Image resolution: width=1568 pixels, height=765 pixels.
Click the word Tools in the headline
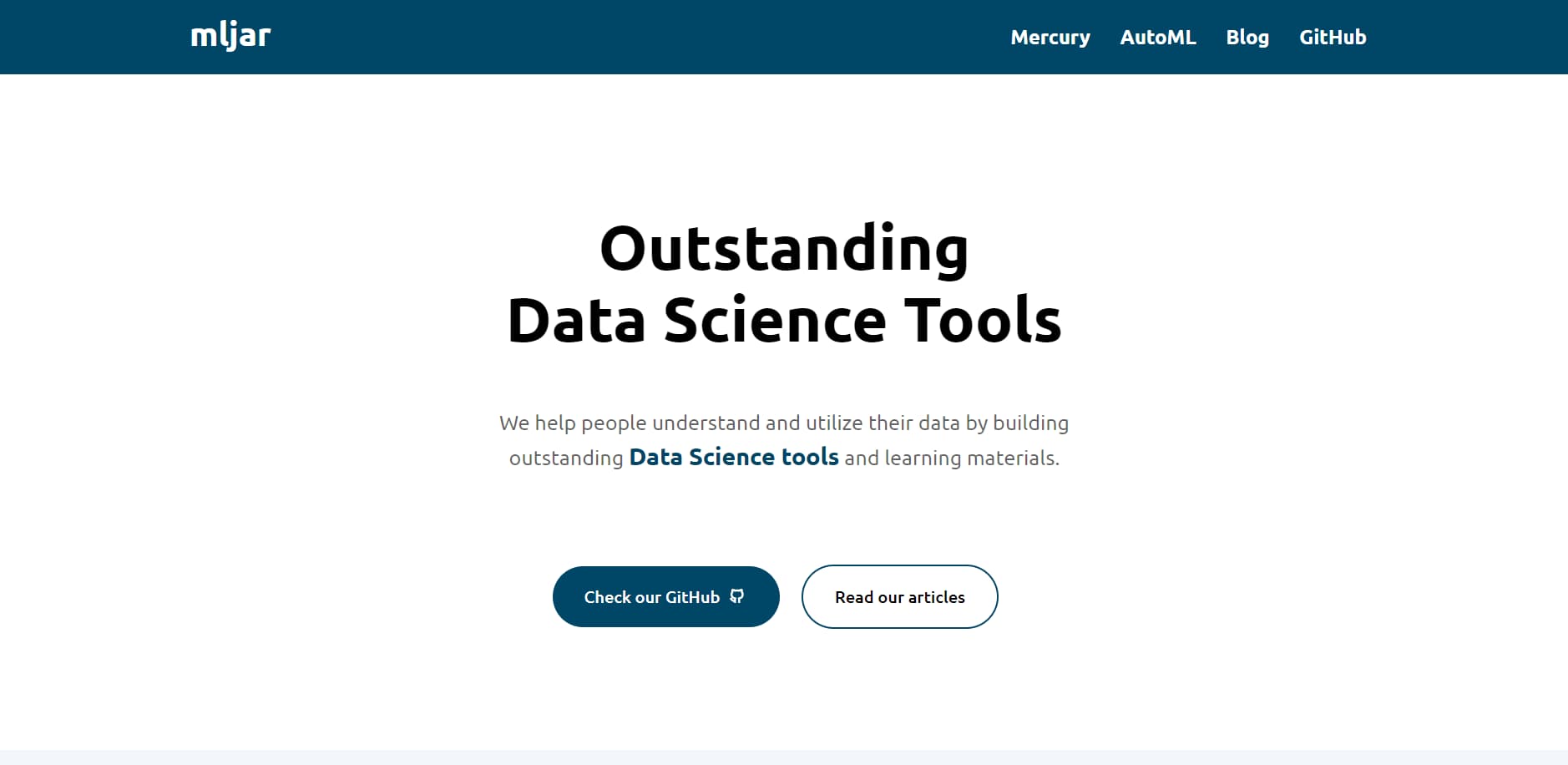[983, 321]
